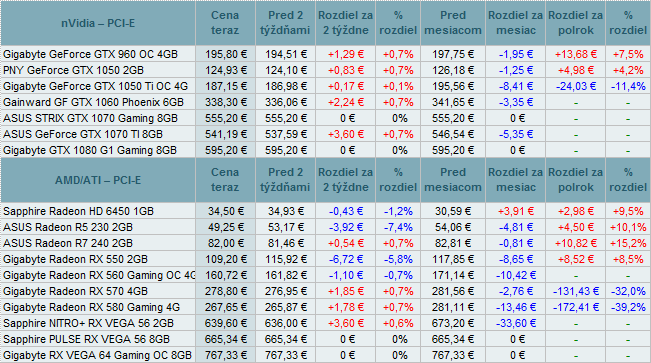Click ASUS STRIX GTX 1070 Gaming 8GB name
The height and width of the screenshot is (363, 651).
(x=90, y=118)
